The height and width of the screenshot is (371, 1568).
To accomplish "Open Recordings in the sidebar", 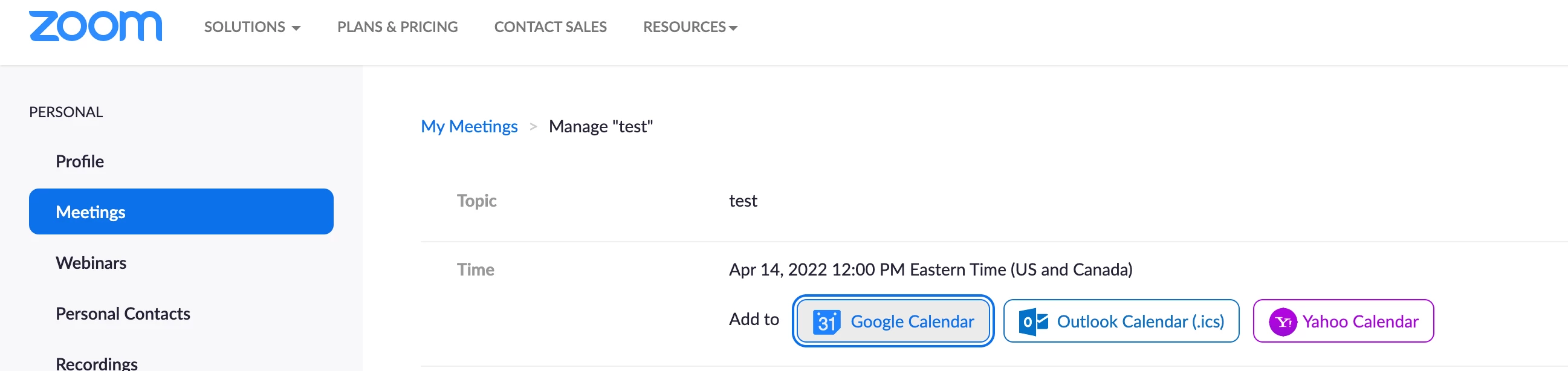I will click(96, 363).
